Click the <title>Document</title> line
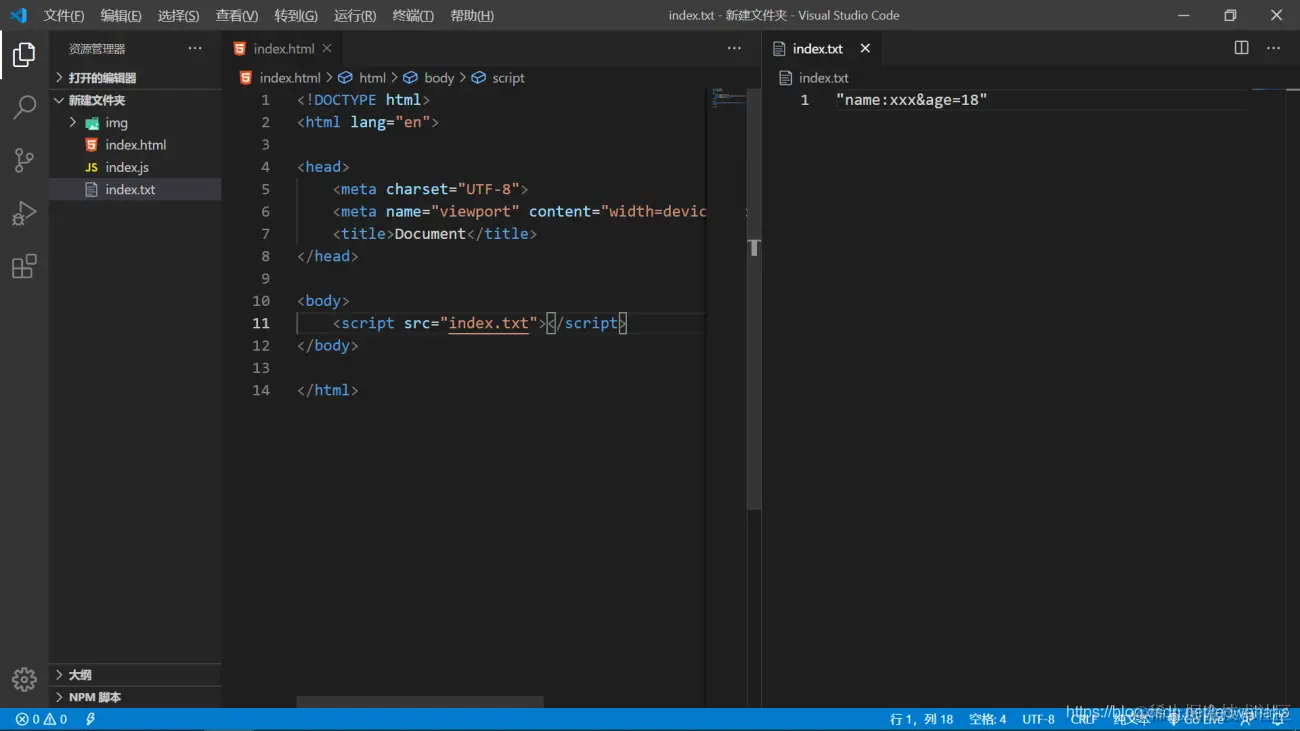The height and width of the screenshot is (731, 1300). click(435, 234)
